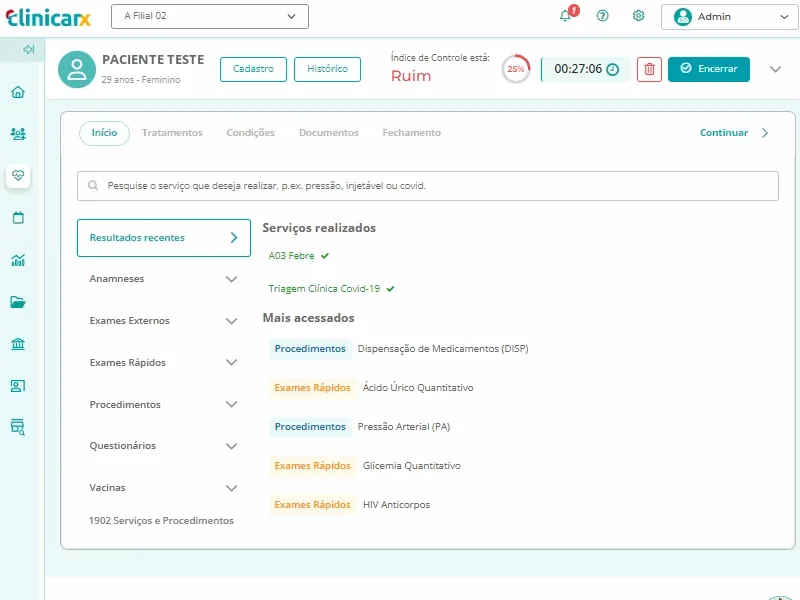The width and height of the screenshot is (800, 600).
Task: Open the settings gear icon
Action: [x=638, y=16]
